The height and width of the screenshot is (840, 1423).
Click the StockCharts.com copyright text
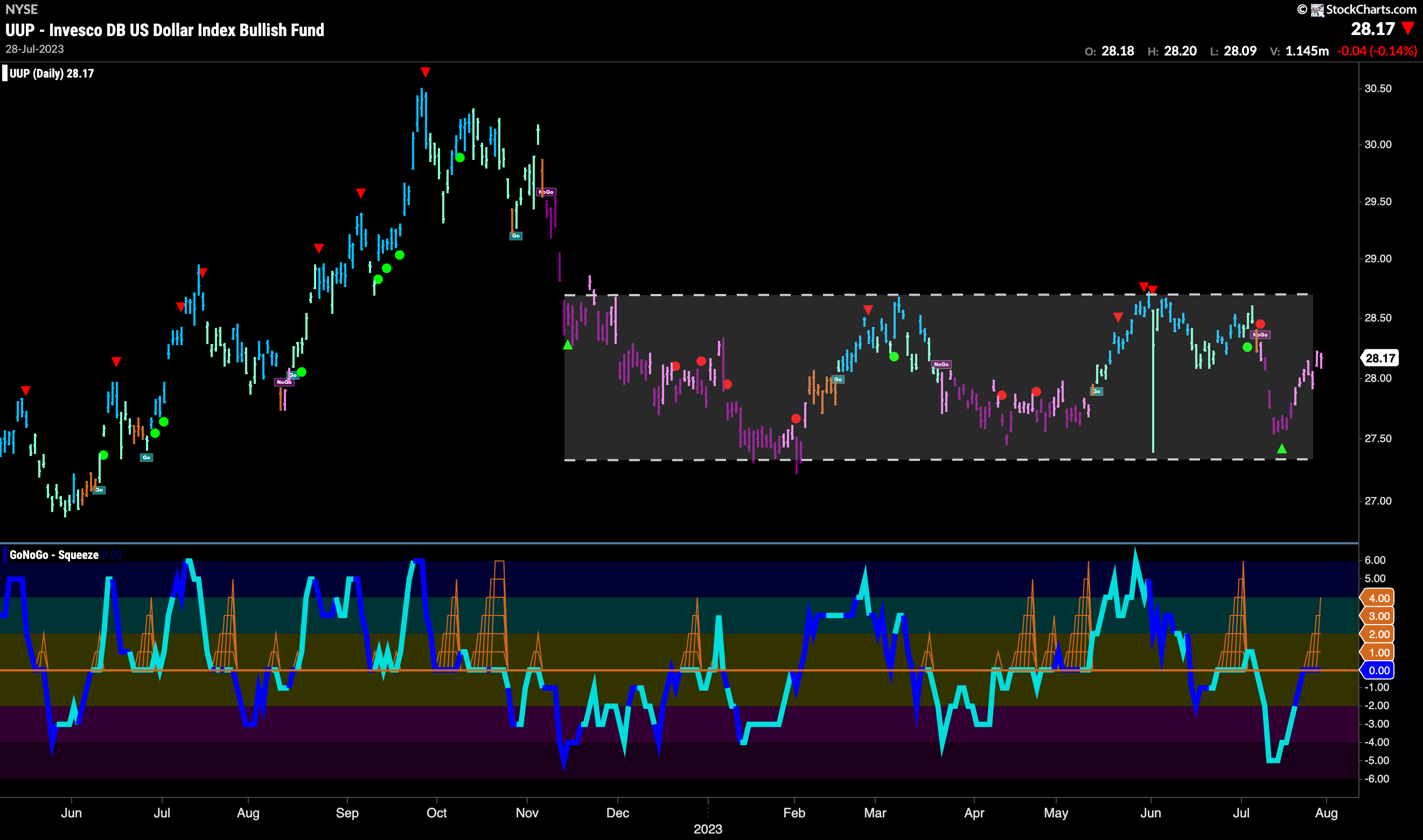coord(1371,10)
